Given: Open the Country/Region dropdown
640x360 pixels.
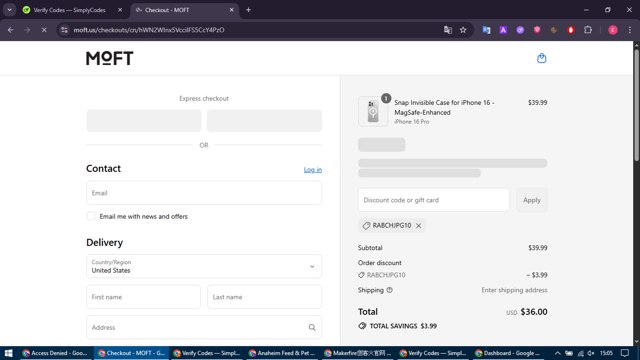Looking at the screenshot, I should (204, 266).
